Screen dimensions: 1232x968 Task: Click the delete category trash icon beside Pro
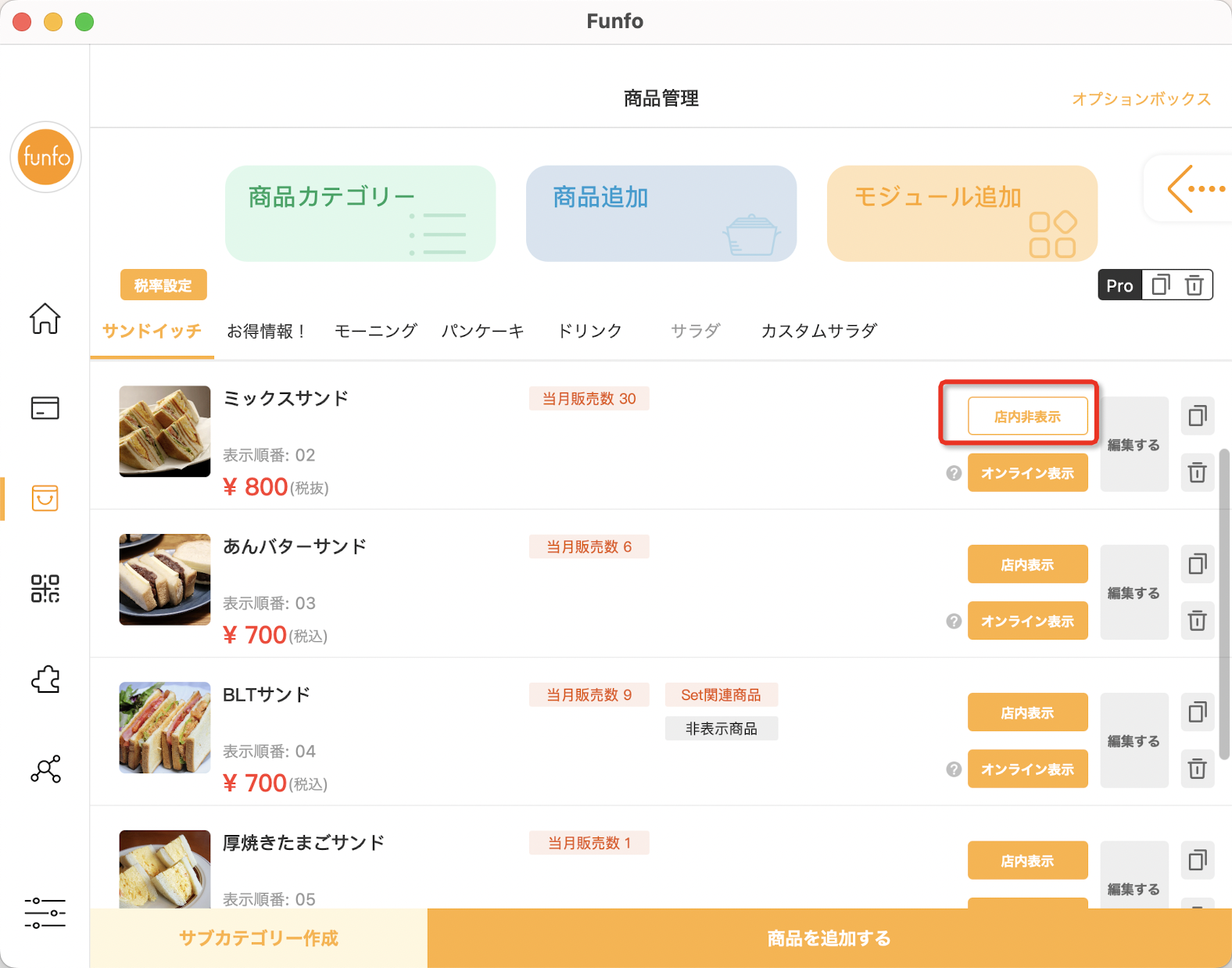[1194, 285]
